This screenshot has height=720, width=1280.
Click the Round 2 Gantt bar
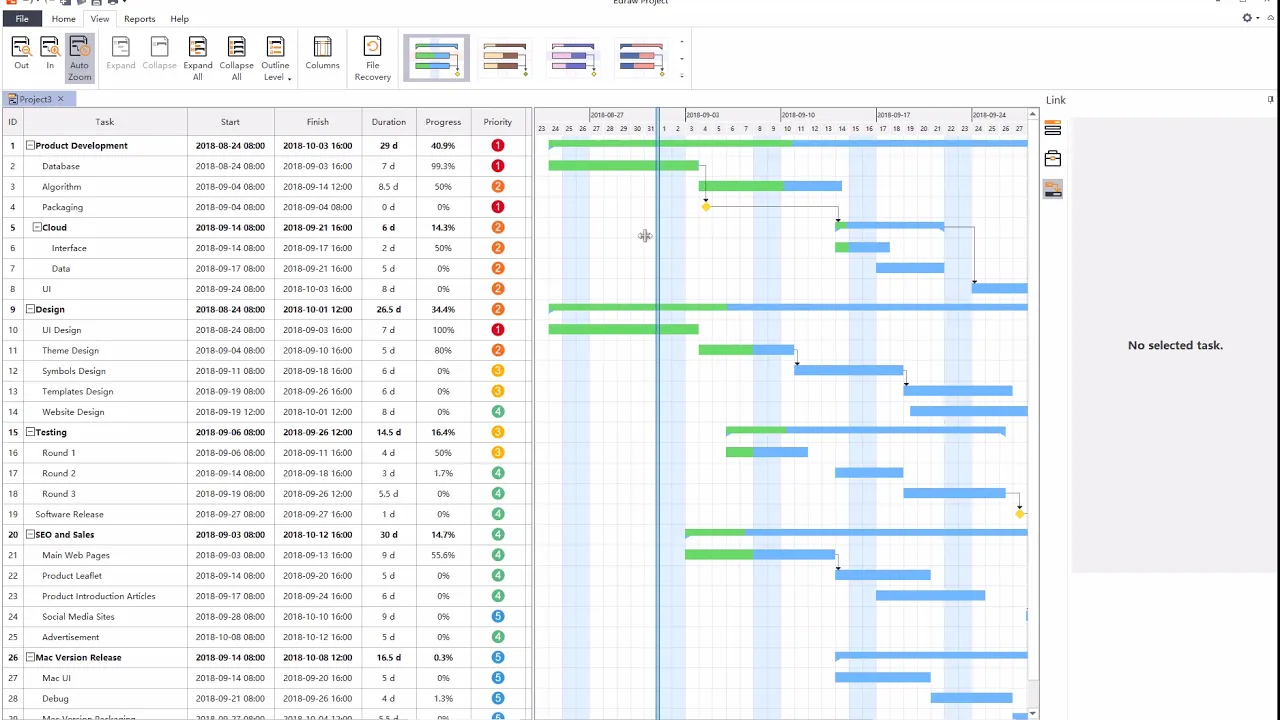coord(869,473)
